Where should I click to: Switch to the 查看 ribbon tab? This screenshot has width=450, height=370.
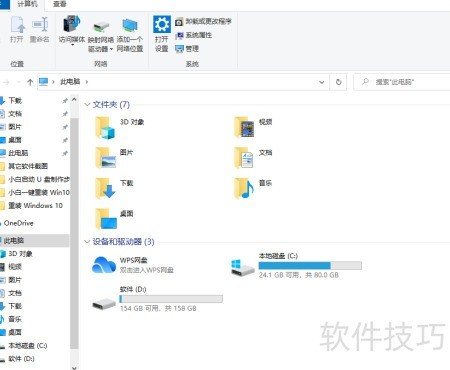click(x=60, y=4)
